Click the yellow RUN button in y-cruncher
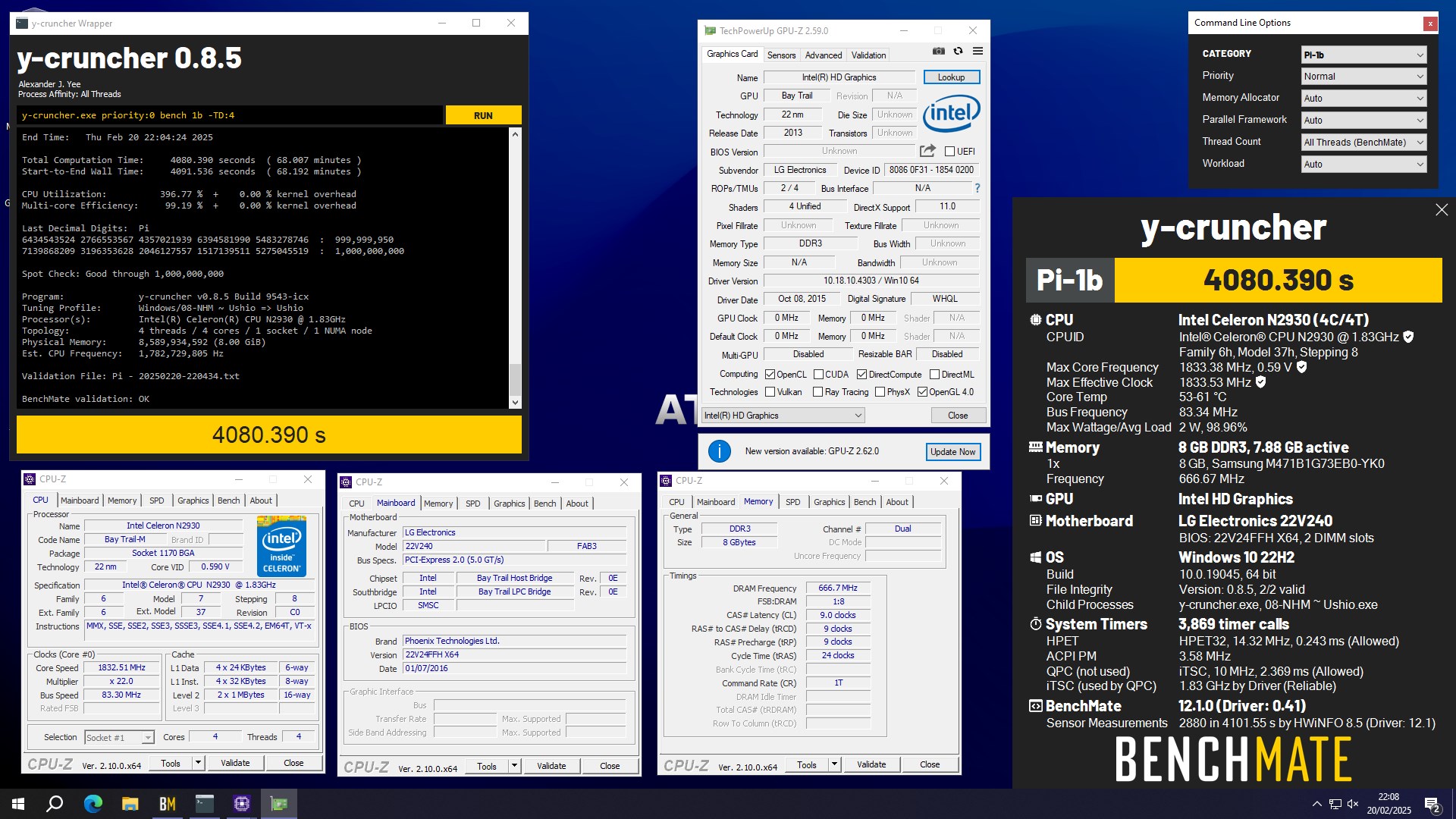 click(x=483, y=115)
